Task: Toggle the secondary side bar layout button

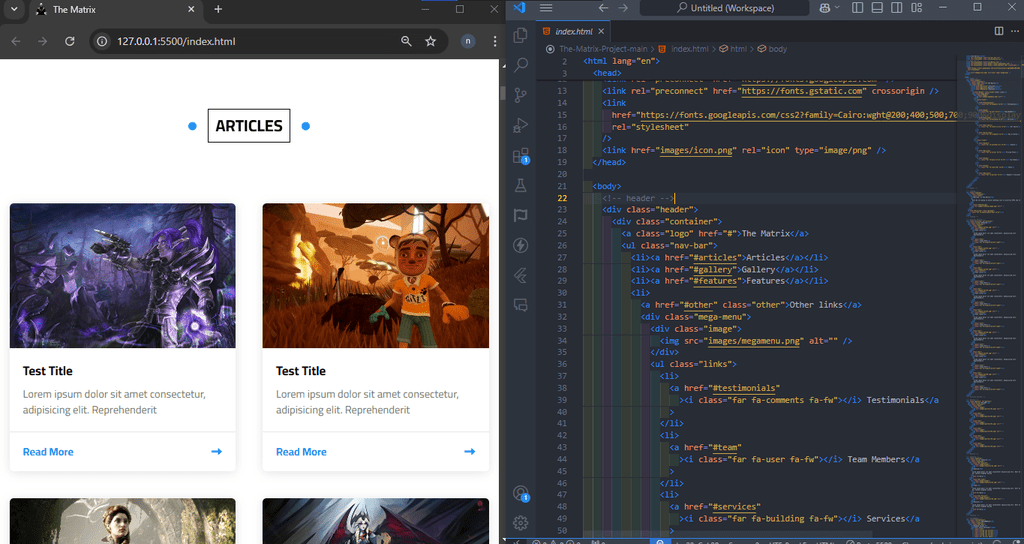Action: [x=897, y=8]
